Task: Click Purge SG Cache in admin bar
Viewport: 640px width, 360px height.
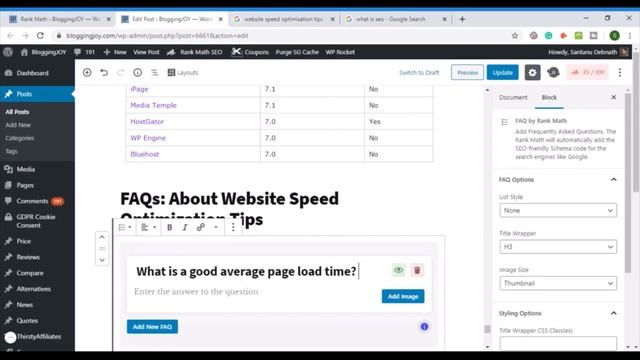Action: click(x=297, y=52)
